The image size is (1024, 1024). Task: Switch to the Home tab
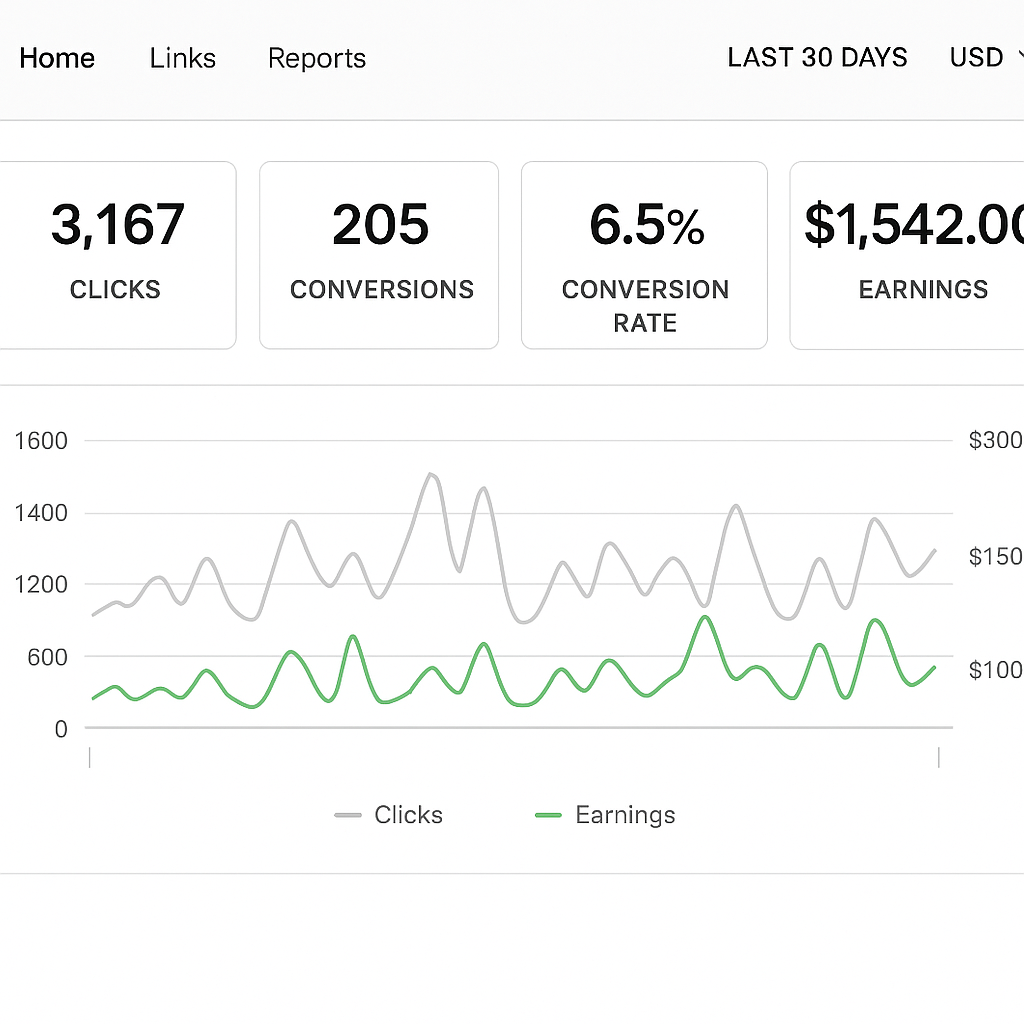pyautogui.click(x=57, y=58)
